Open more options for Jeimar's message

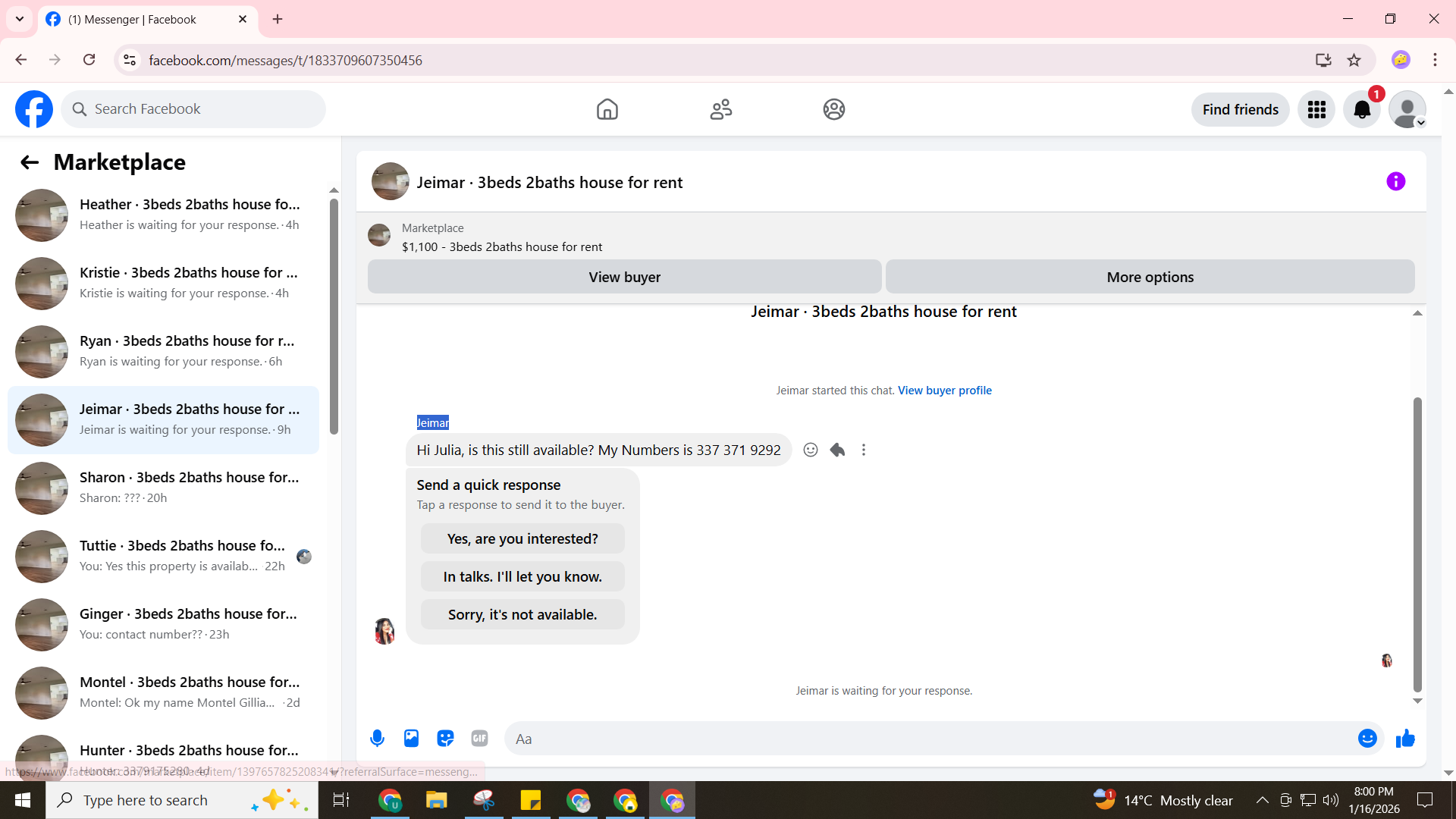point(864,450)
